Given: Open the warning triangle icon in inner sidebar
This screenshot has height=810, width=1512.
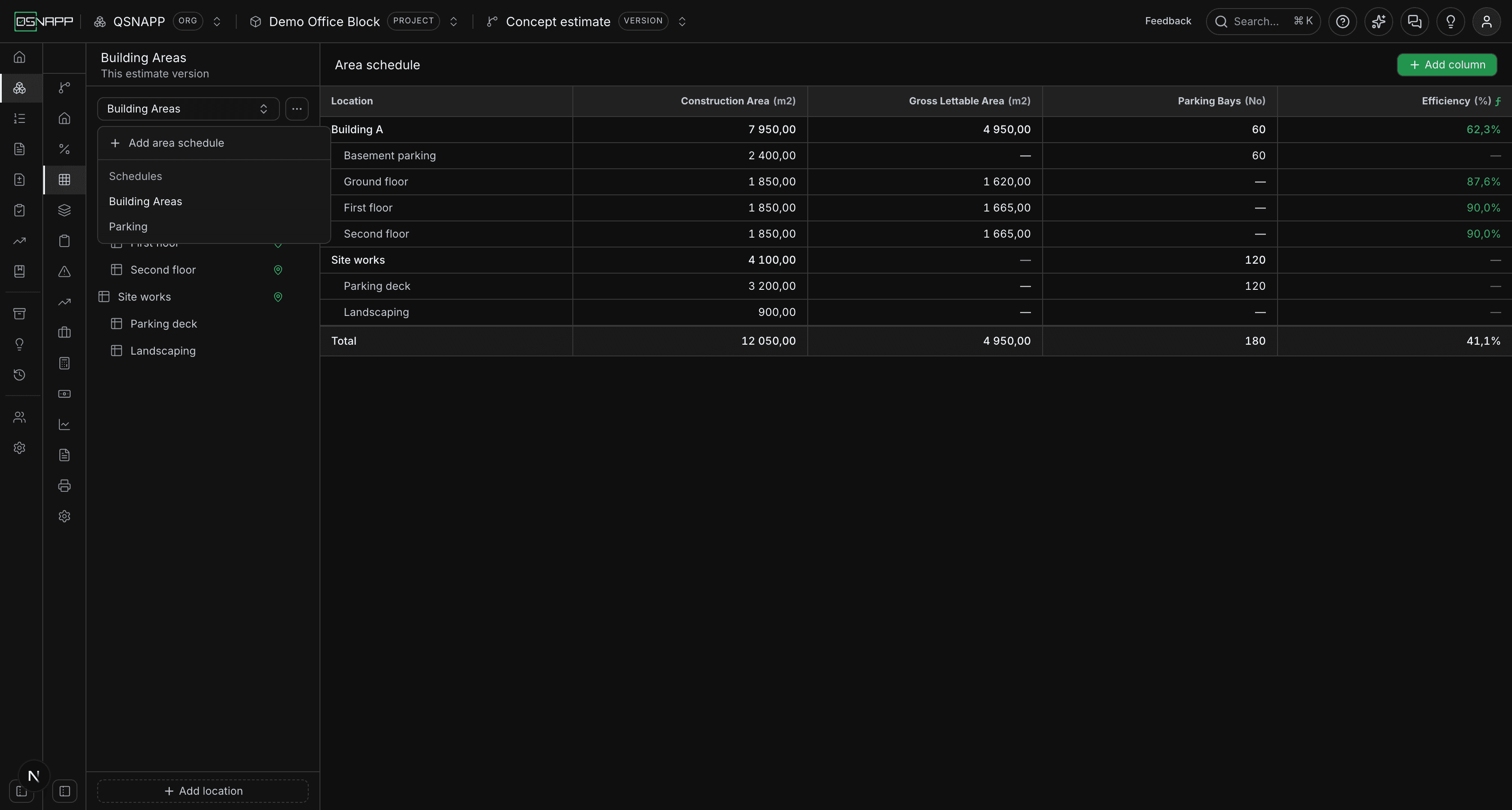Looking at the screenshot, I should [64, 271].
